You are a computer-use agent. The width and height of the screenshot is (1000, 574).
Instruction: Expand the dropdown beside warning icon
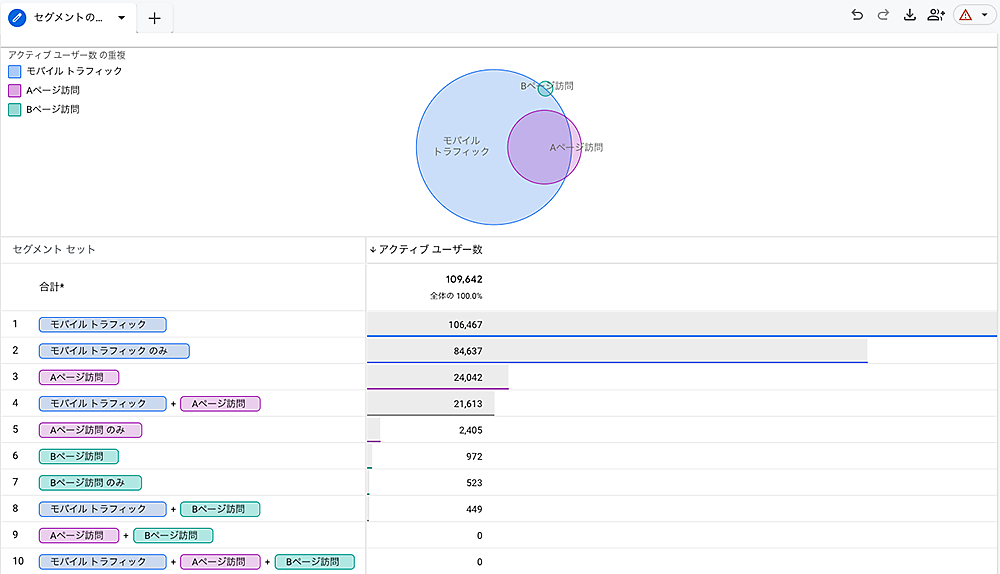point(984,16)
